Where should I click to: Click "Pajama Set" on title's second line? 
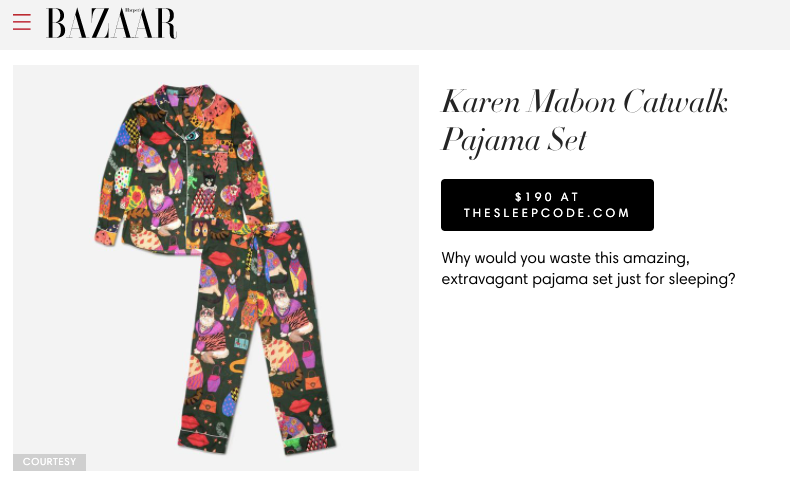[514, 141]
